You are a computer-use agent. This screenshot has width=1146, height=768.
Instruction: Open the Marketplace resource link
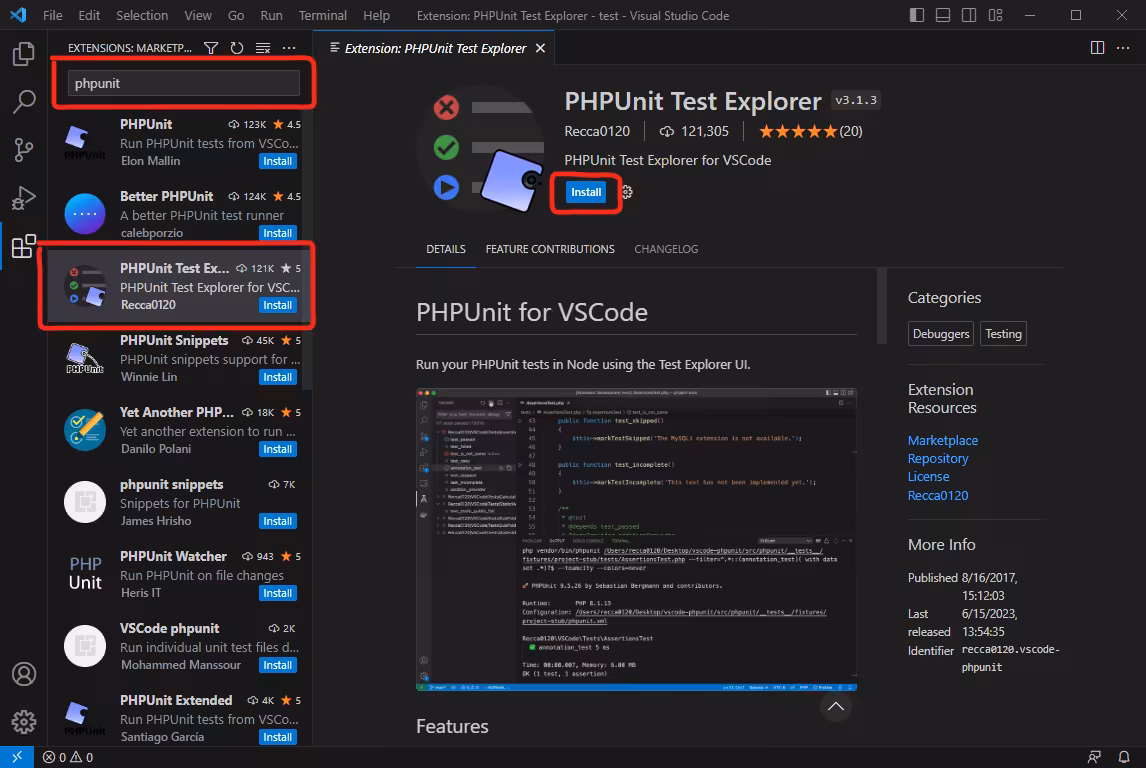coord(942,441)
